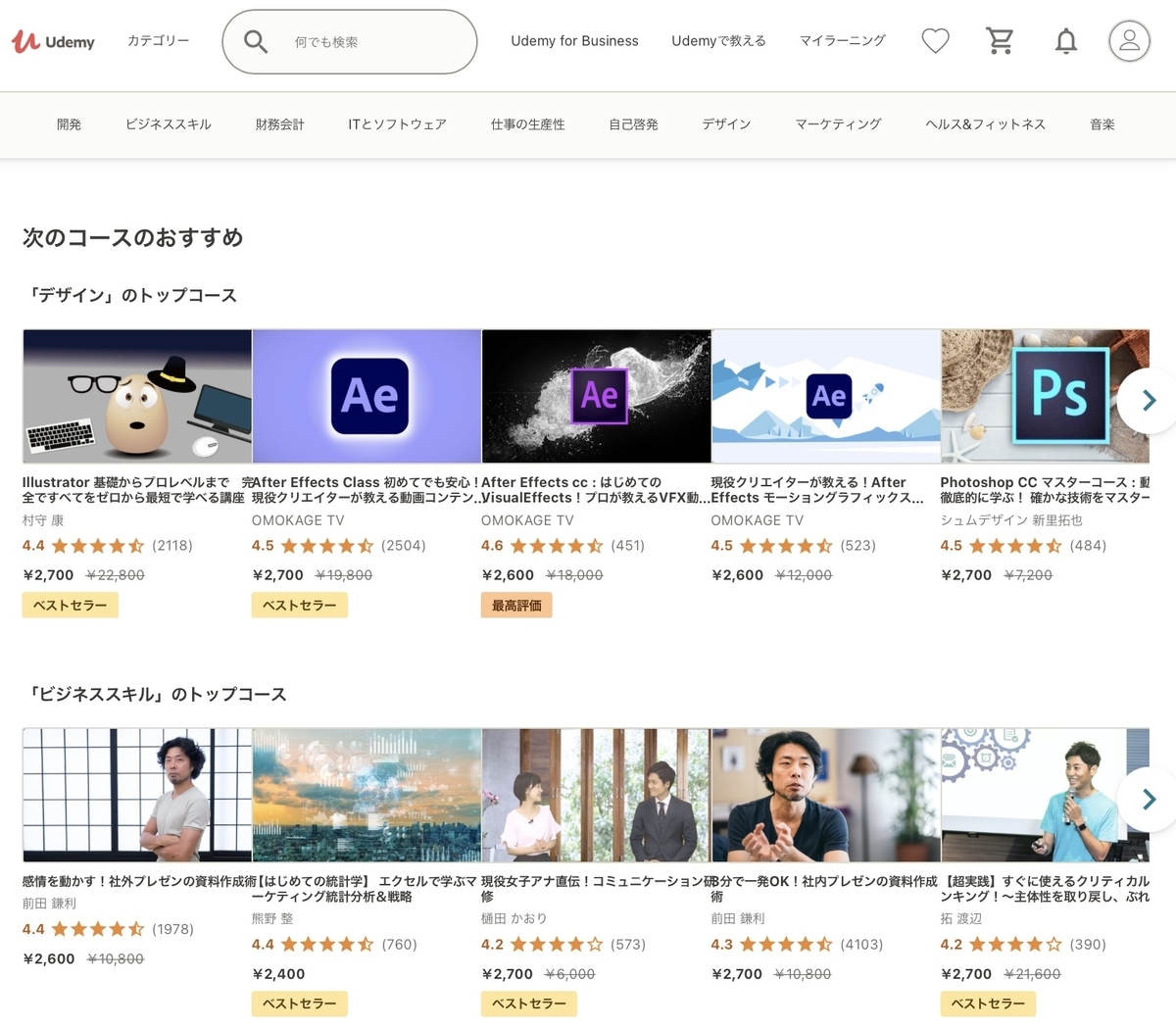Open the user profile avatar
The image size is (1176, 1029).
(x=1129, y=41)
